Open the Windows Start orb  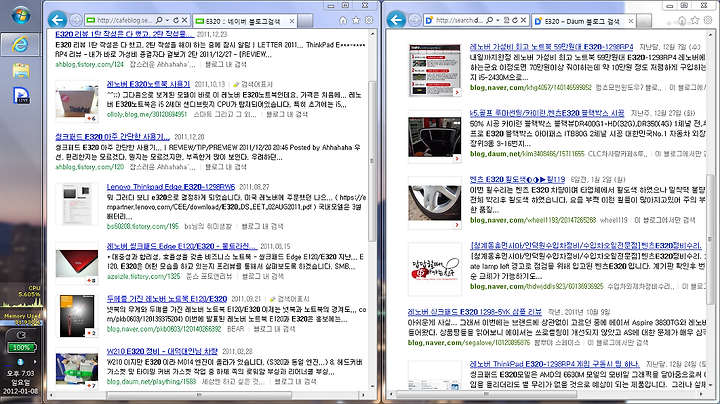(21, 15)
